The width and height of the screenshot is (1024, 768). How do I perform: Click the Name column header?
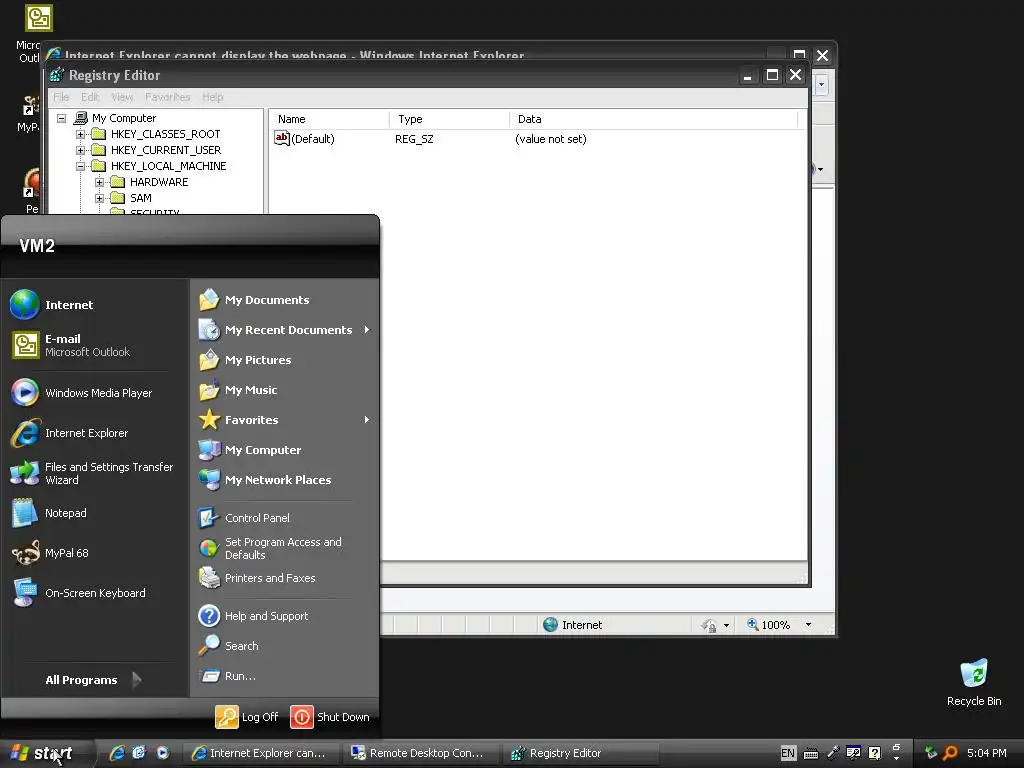(x=329, y=119)
